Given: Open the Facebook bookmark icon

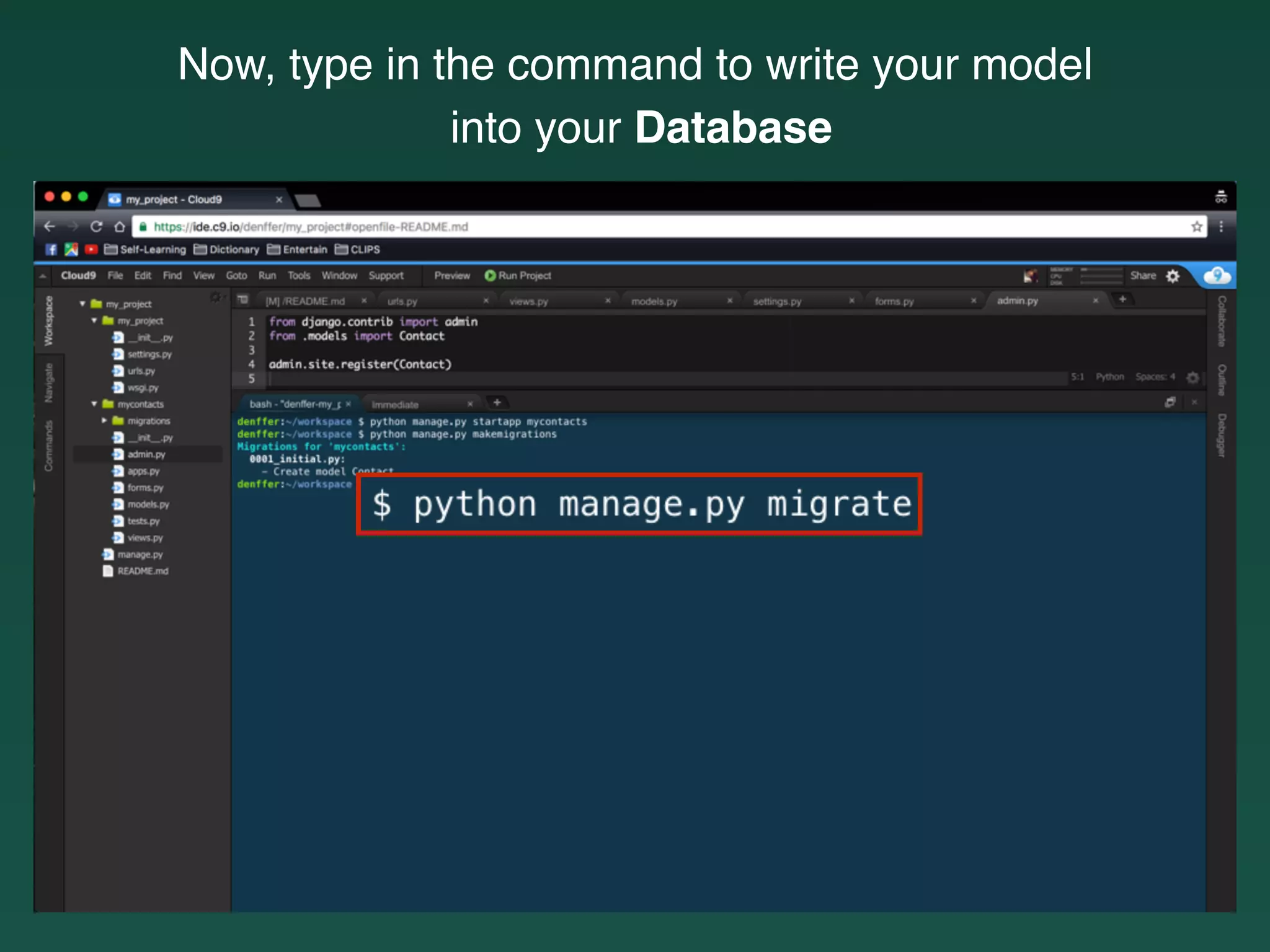Looking at the screenshot, I should [51, 249].
